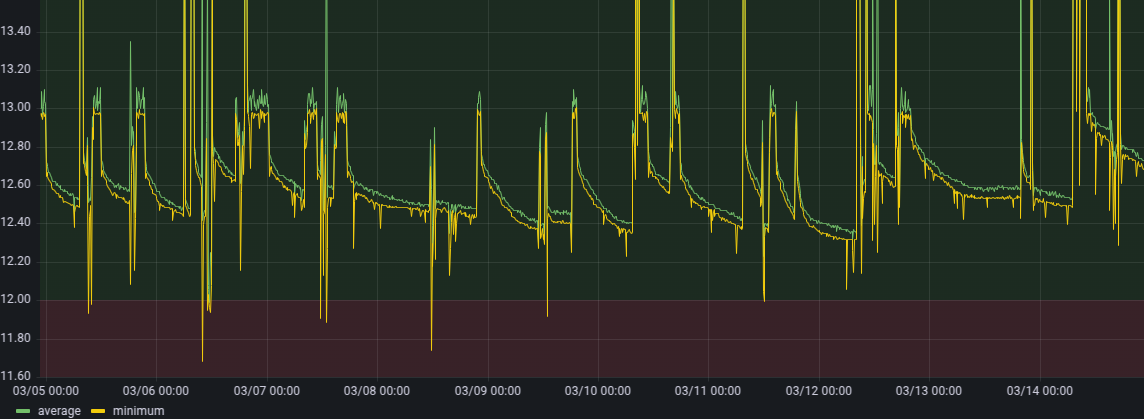This screenshot has height=419, width=1144.
Task: Select the 03/13 00:00 x-axis tick label
Action: pyautogui.click(x=929, y=390)
